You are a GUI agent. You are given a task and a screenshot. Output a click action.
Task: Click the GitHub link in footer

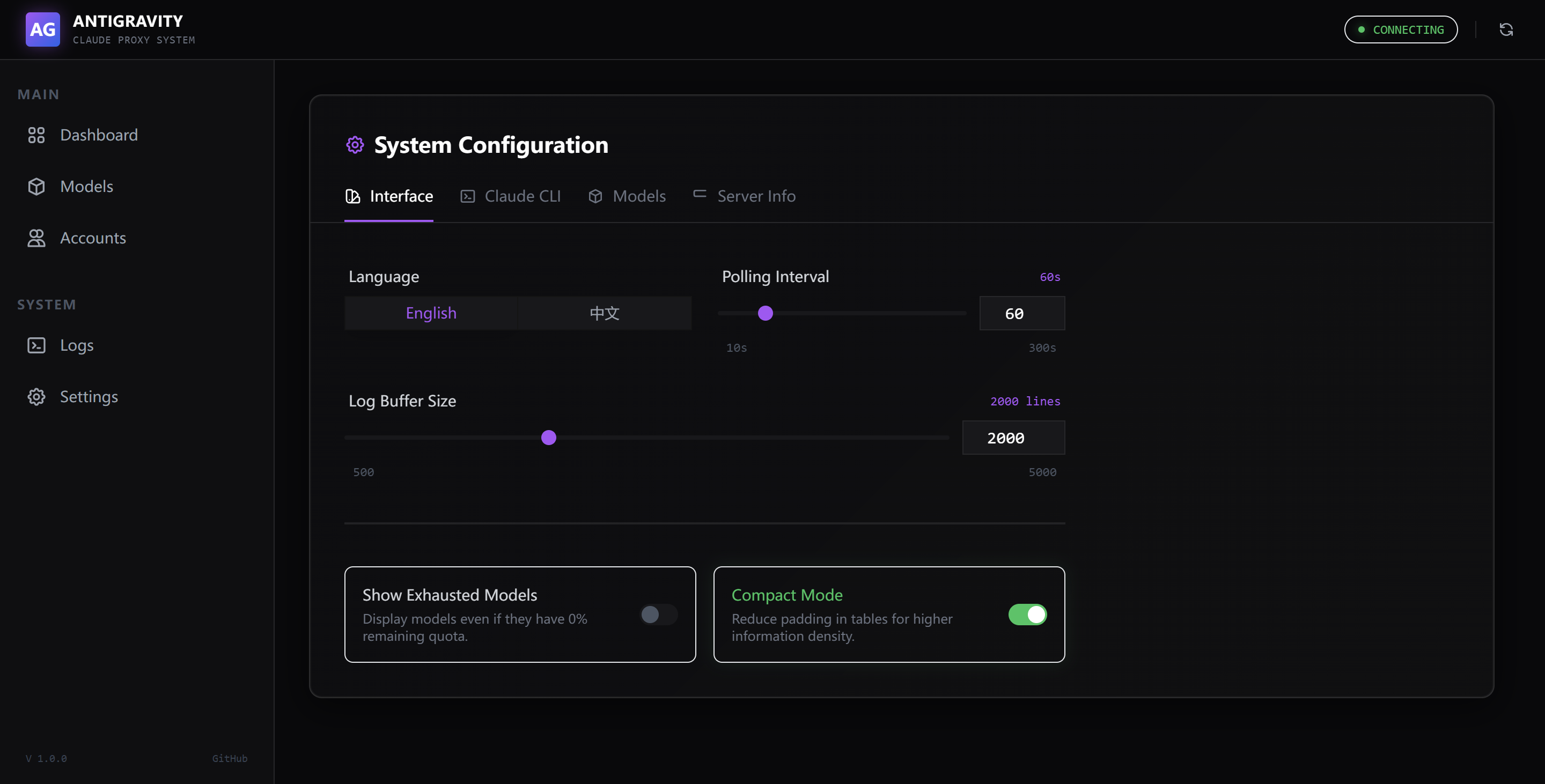pos(230,758)
